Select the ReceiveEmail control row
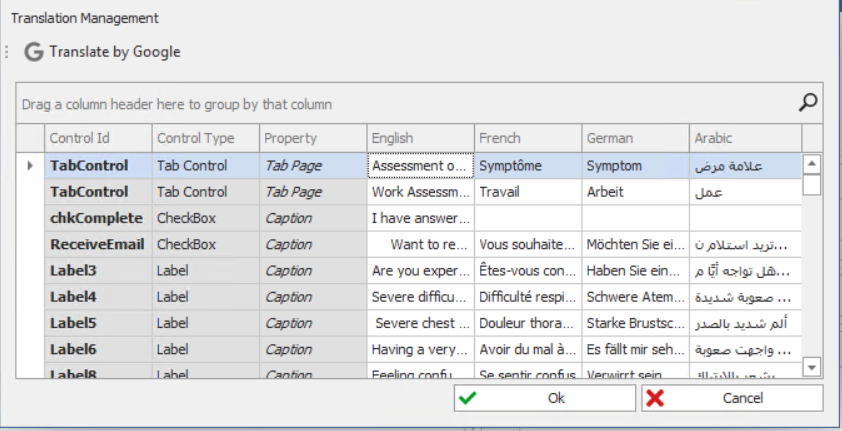The width and height of the screenshot is (842, 431). (97, 244)
